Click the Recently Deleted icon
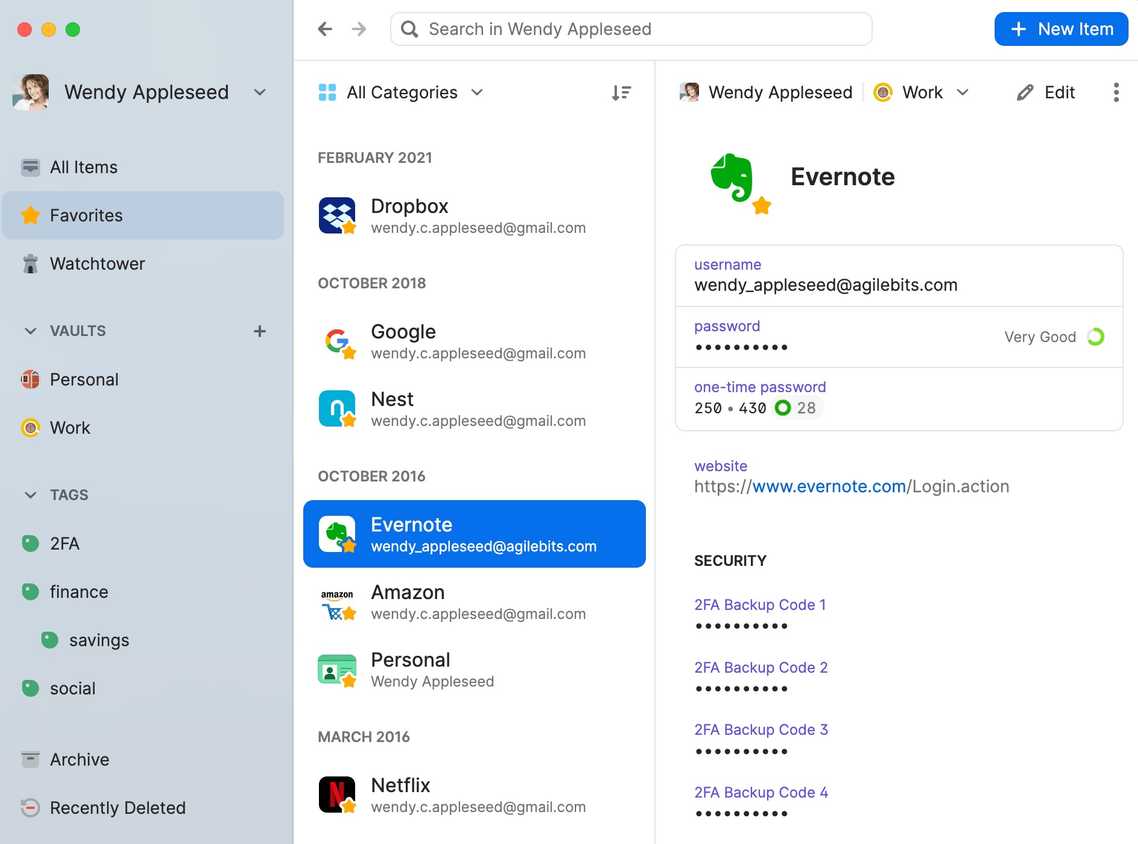This screenshot has width=1138, height=844. (x=30, y=807)
